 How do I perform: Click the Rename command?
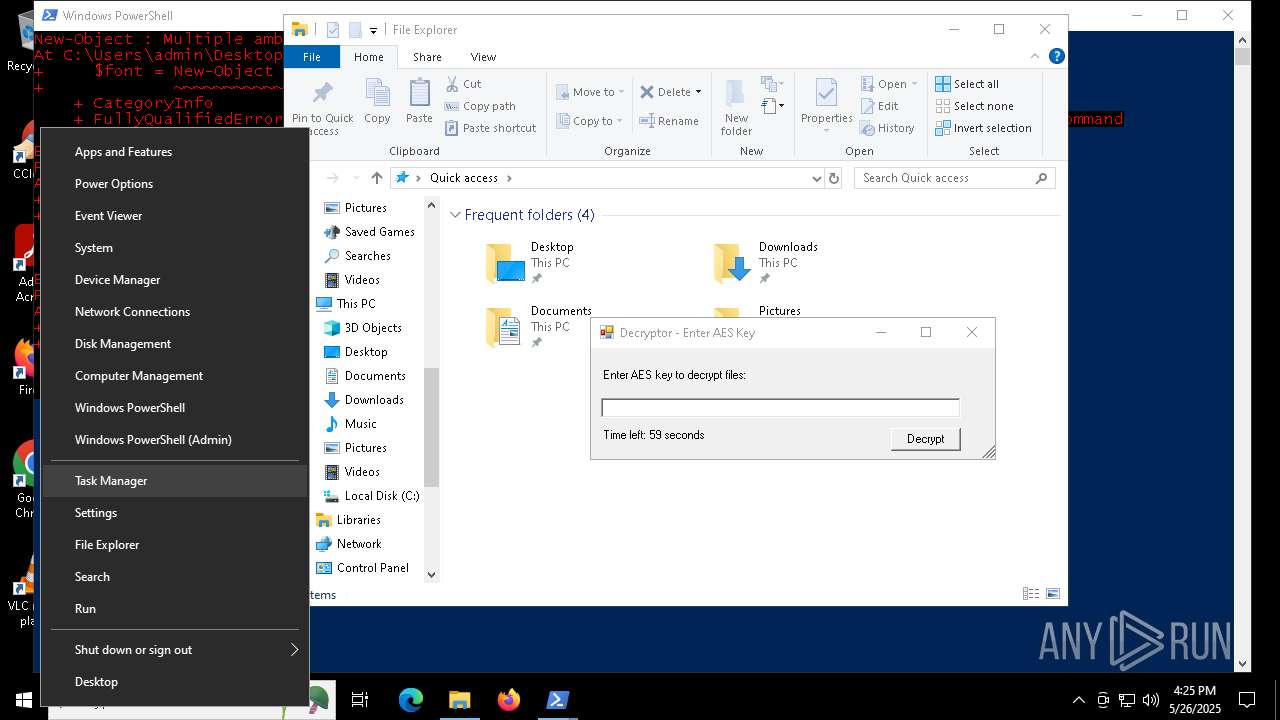point(669,121)
